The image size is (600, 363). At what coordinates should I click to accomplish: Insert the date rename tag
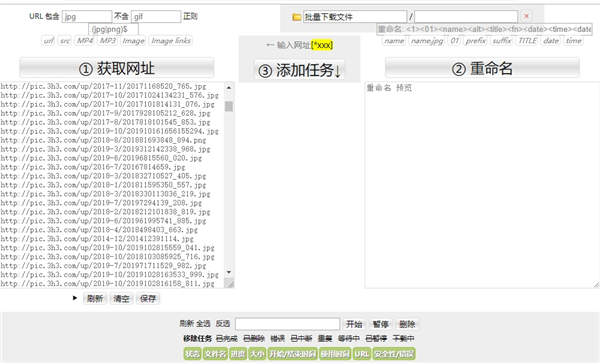[551, 41]
